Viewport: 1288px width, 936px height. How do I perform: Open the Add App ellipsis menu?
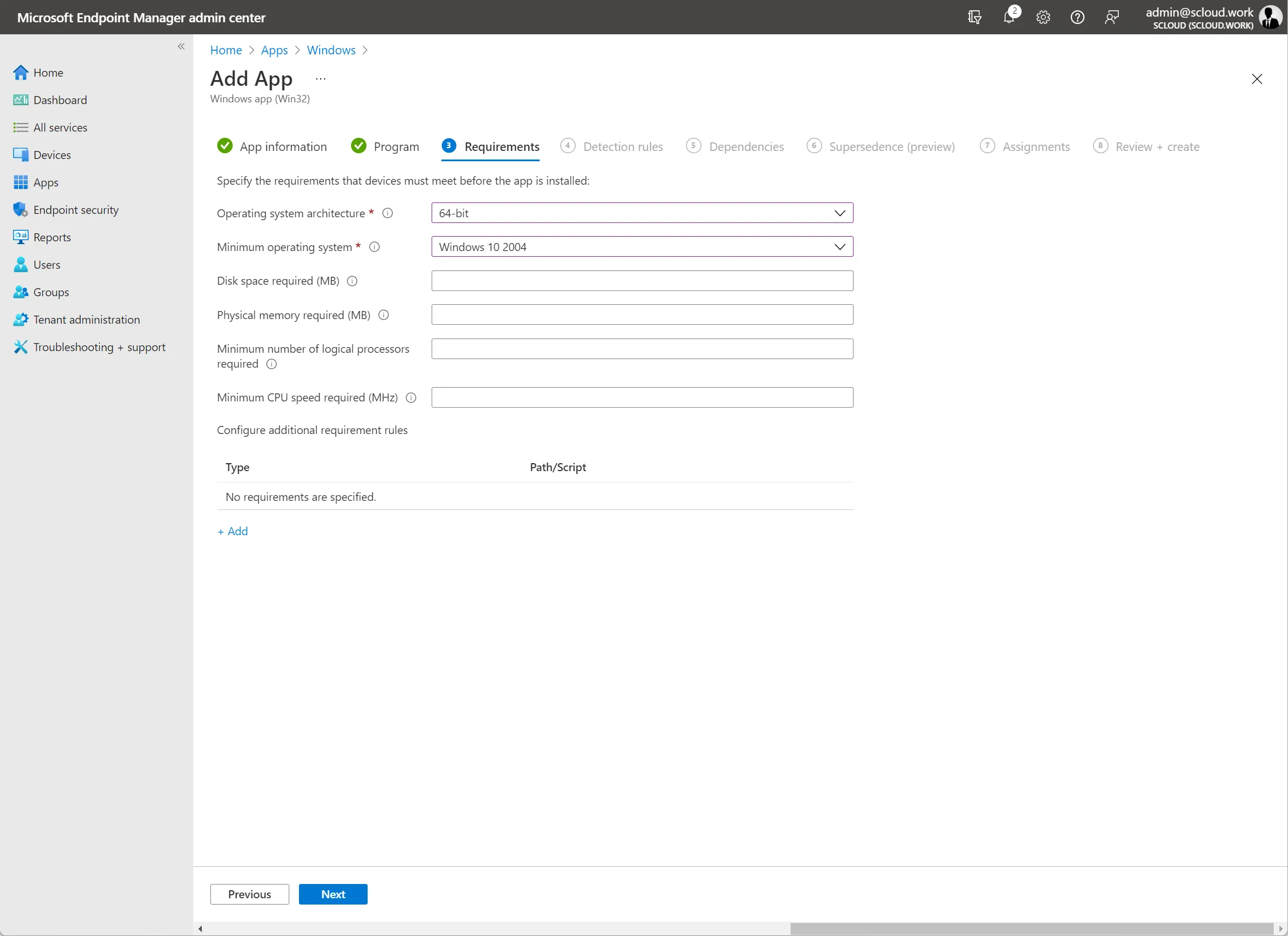pyautogui.click(x=321, y=79)
